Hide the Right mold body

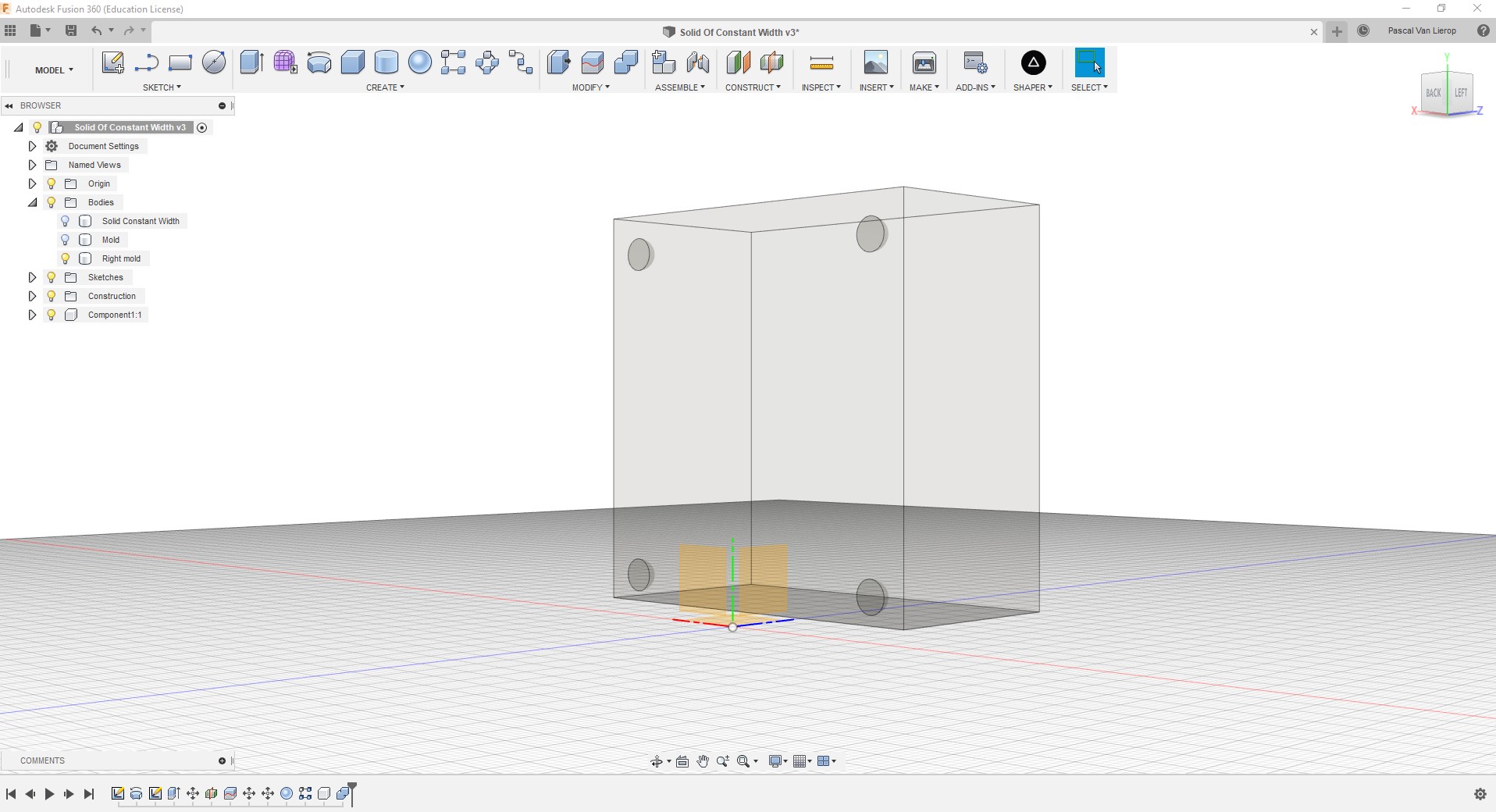[x=66, y=258]
